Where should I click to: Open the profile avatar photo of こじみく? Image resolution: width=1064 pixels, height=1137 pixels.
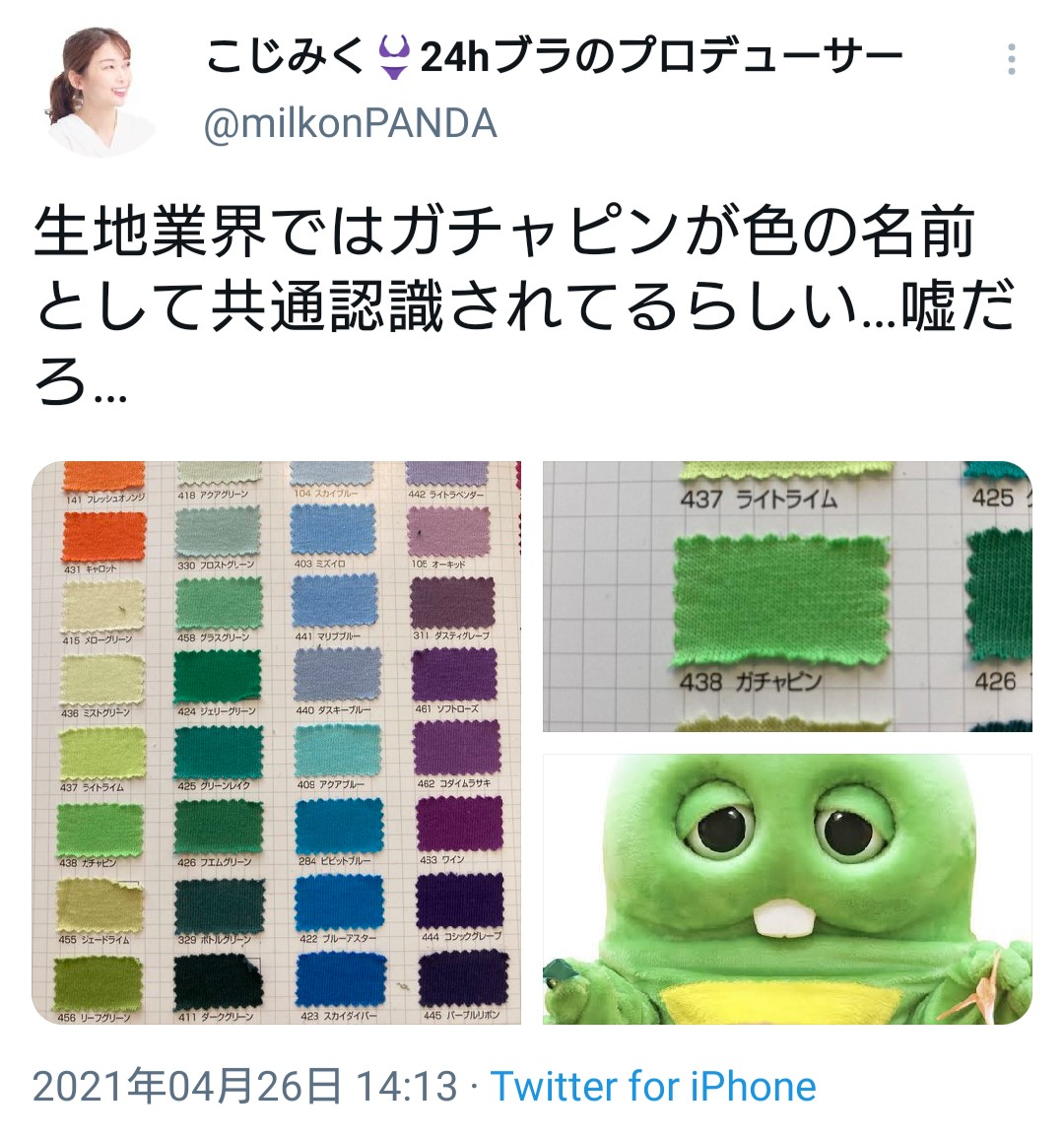(100, 93)
